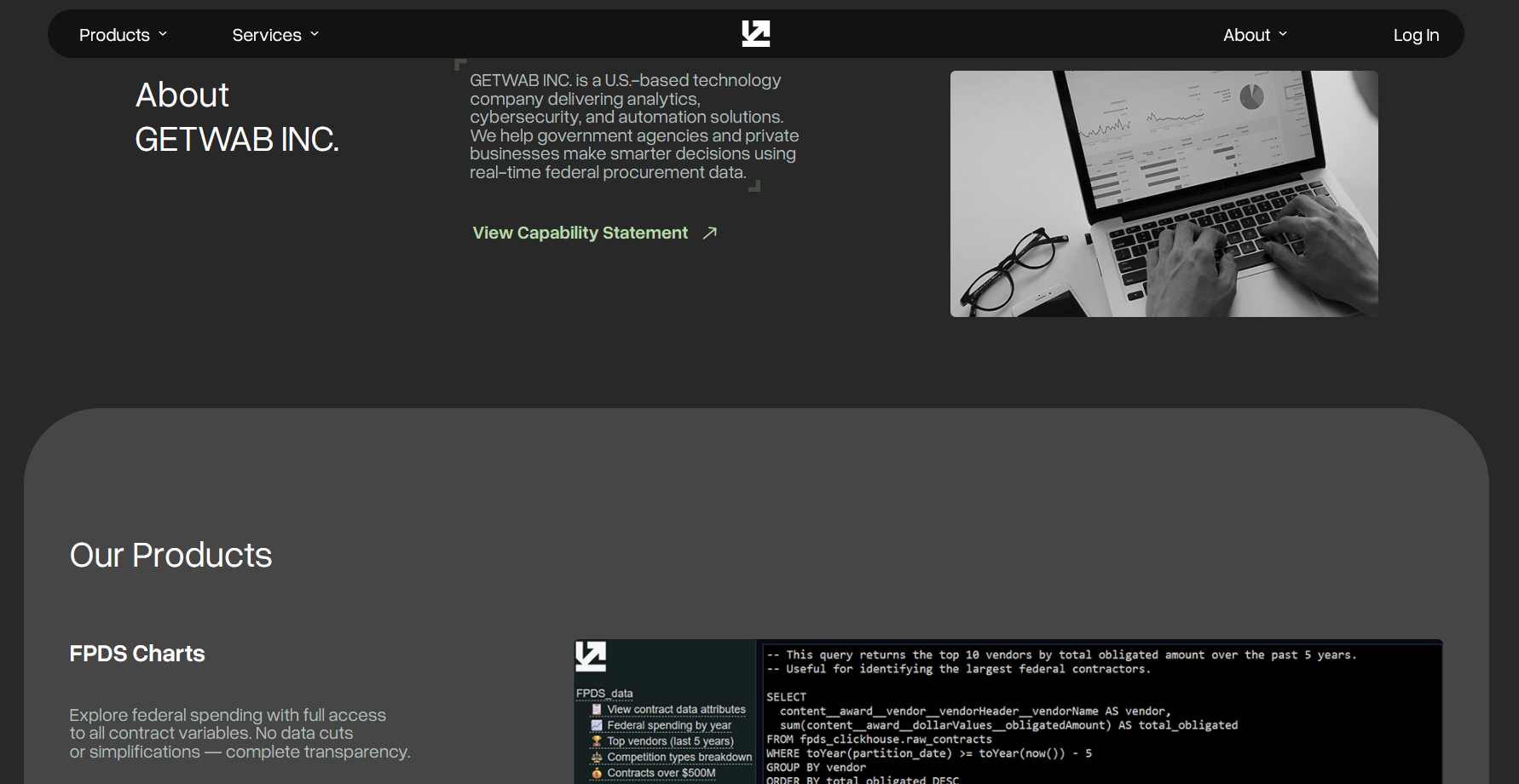Click the WHERE toYear(partition_date) query line
The image size is (1519, 784).
tap(929, 753)
